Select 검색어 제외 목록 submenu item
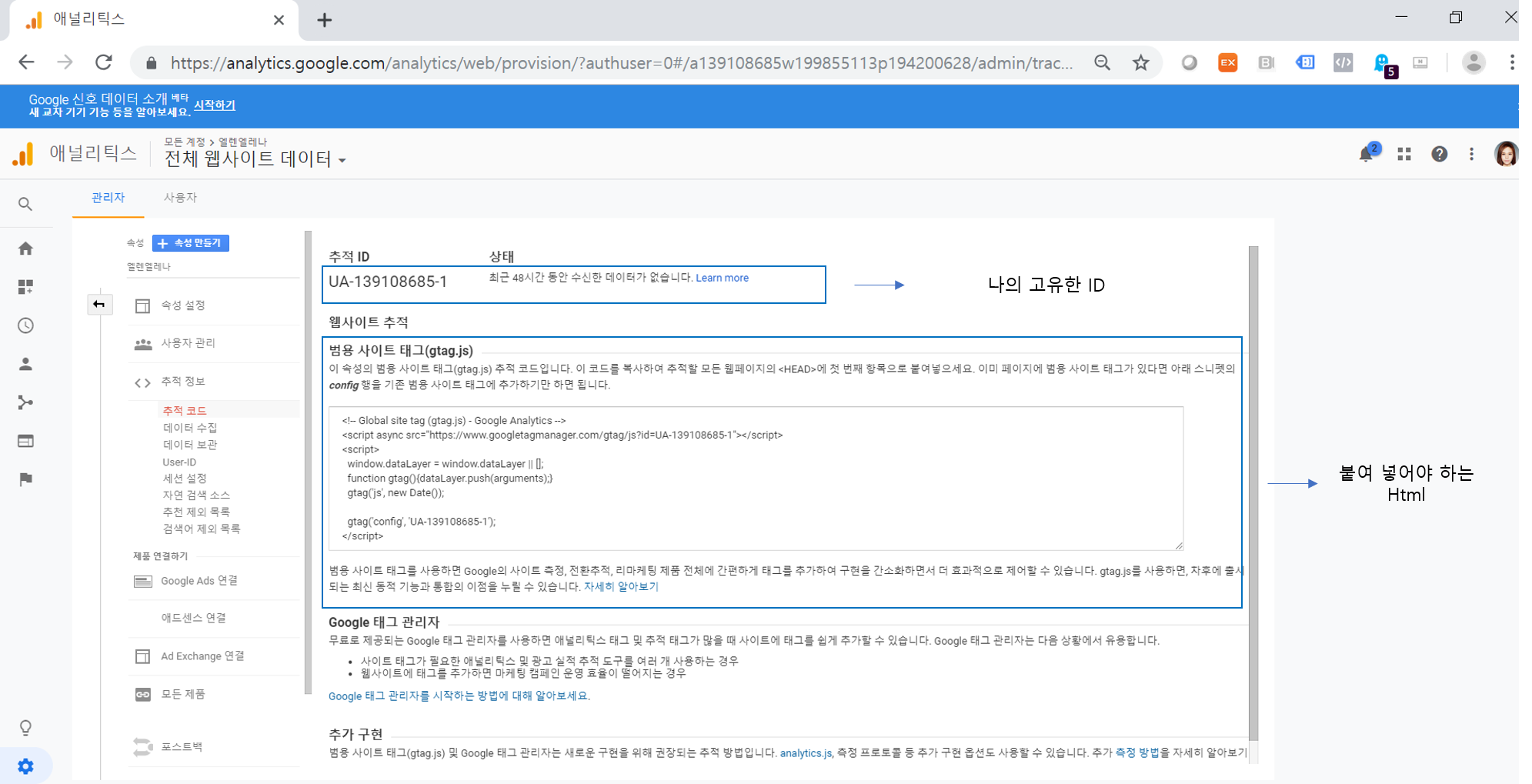 [x=202, y=529]
